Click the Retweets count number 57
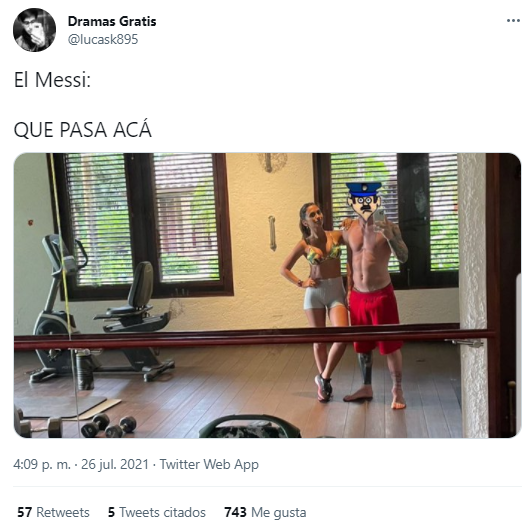This screenshot has width=527, height=531. point(24,512)
